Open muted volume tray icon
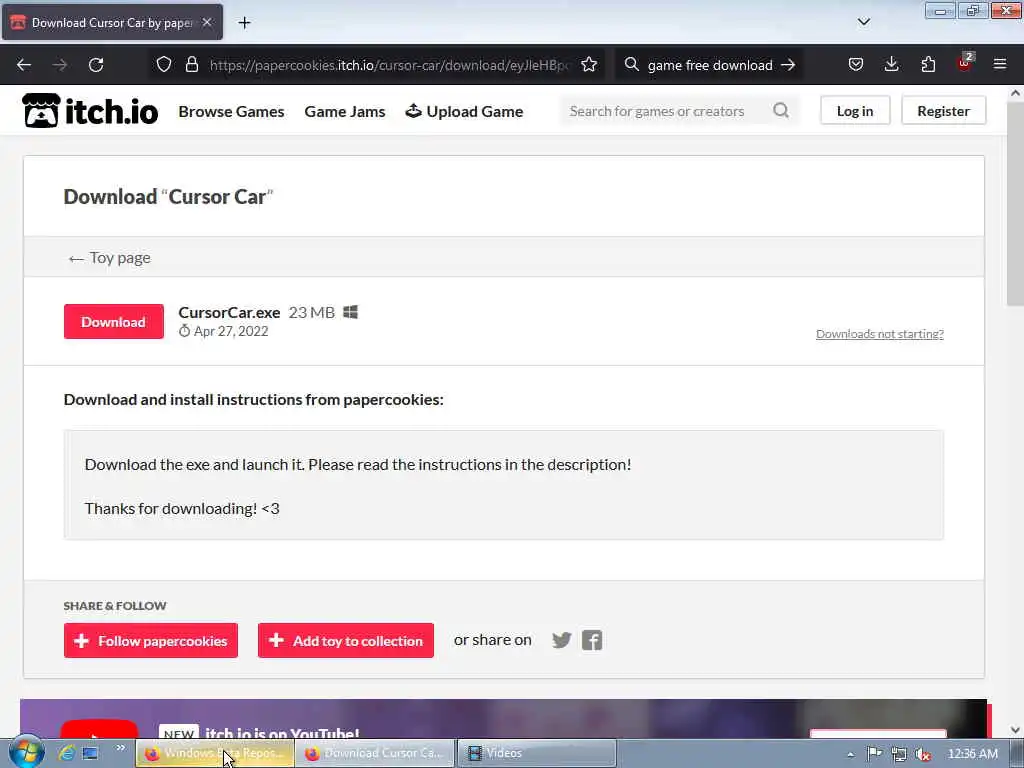 [923, 754]
